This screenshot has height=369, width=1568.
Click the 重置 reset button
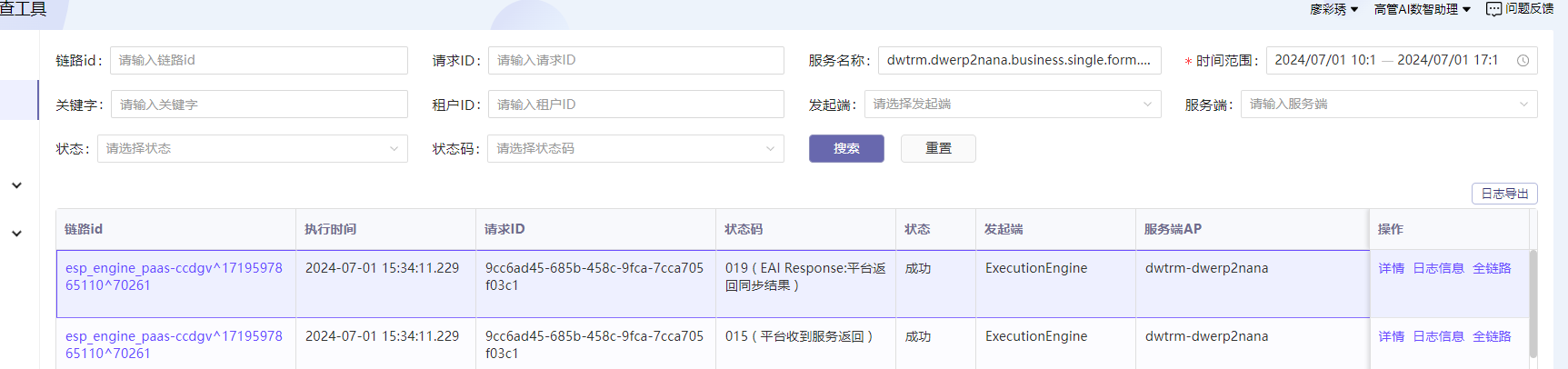938,148
